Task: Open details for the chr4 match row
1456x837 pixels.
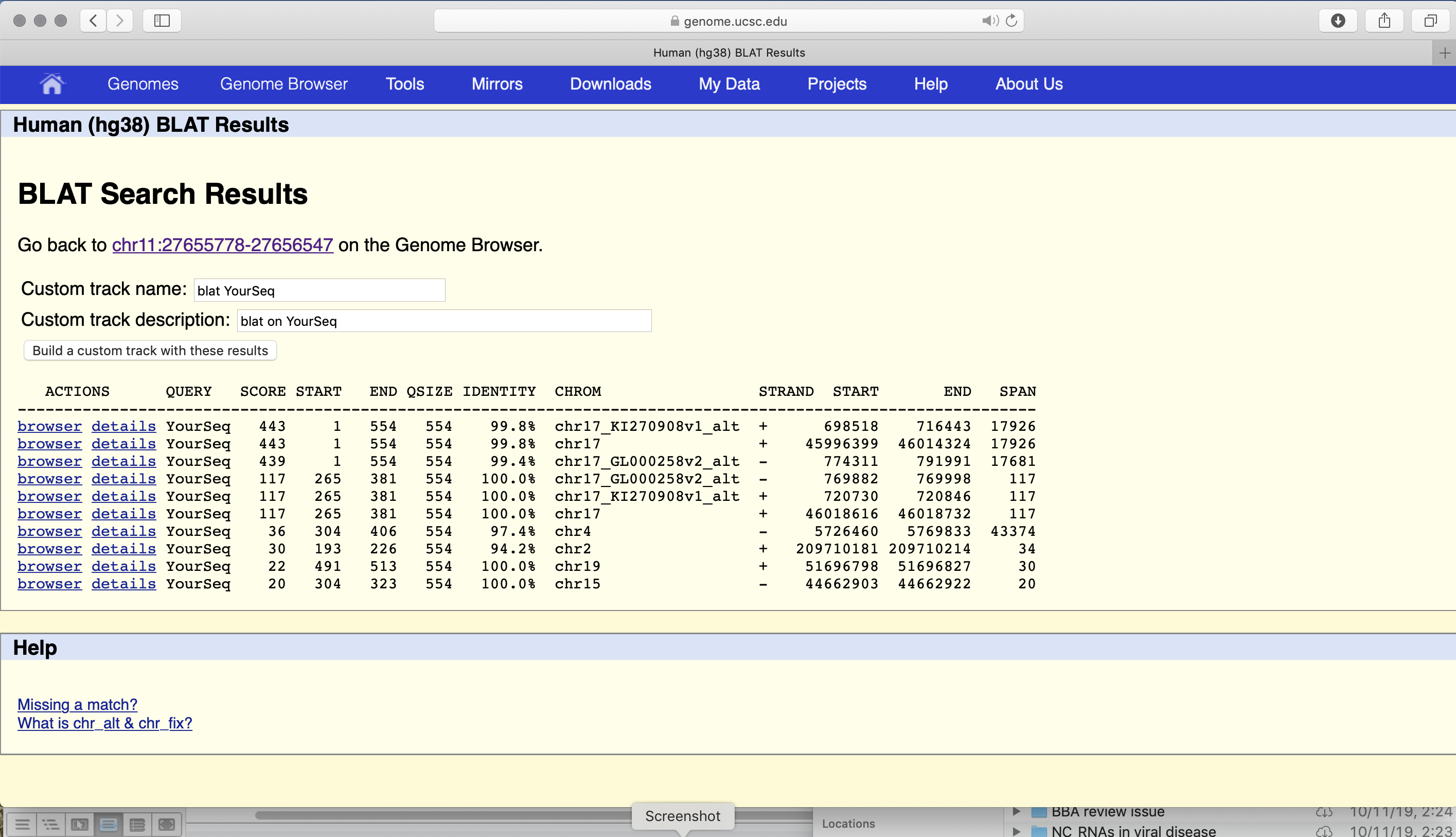Action: pos(123,531)
